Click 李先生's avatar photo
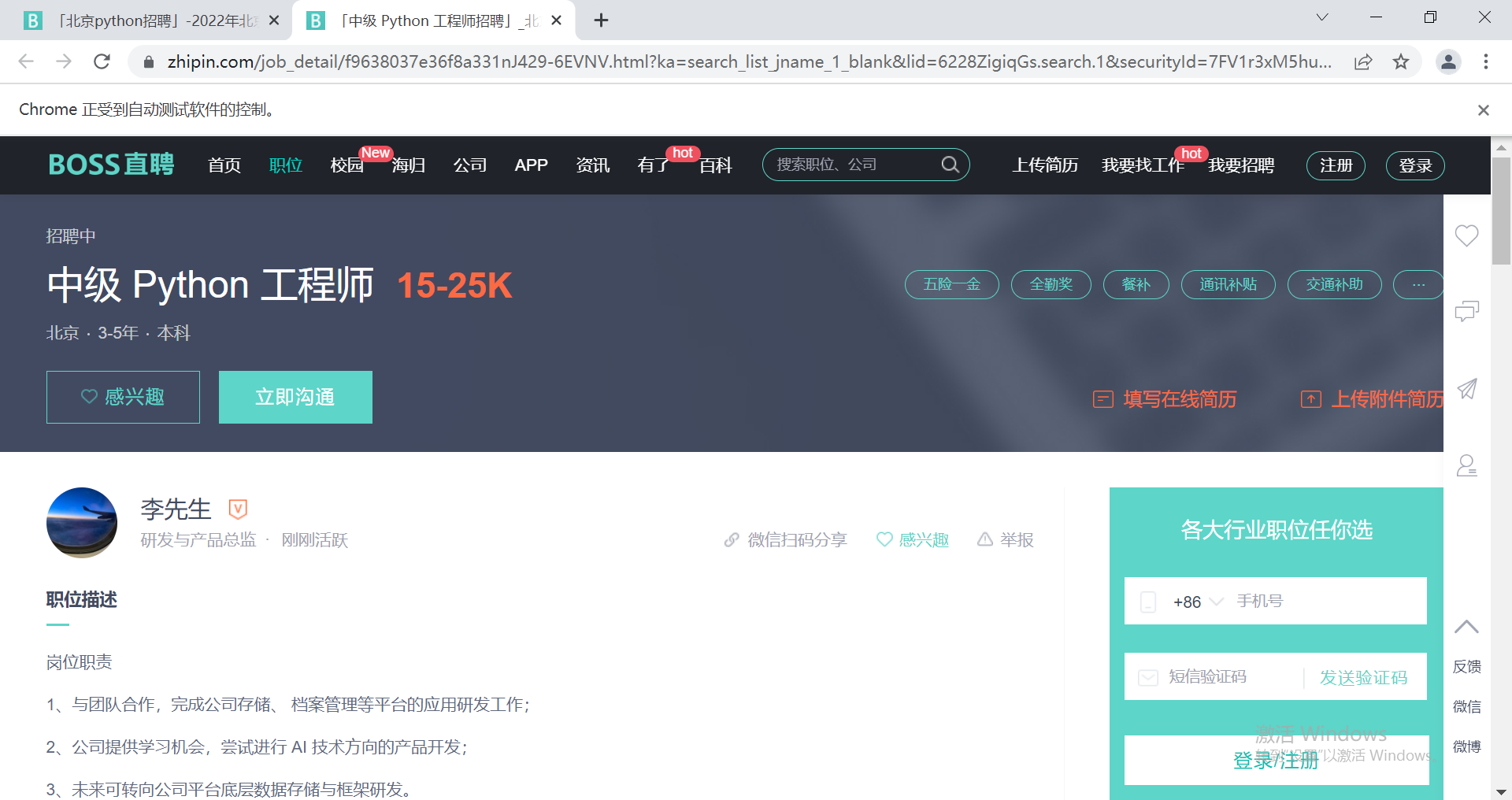This screenshot has height=800, width=1512. [x=82, y=523]
